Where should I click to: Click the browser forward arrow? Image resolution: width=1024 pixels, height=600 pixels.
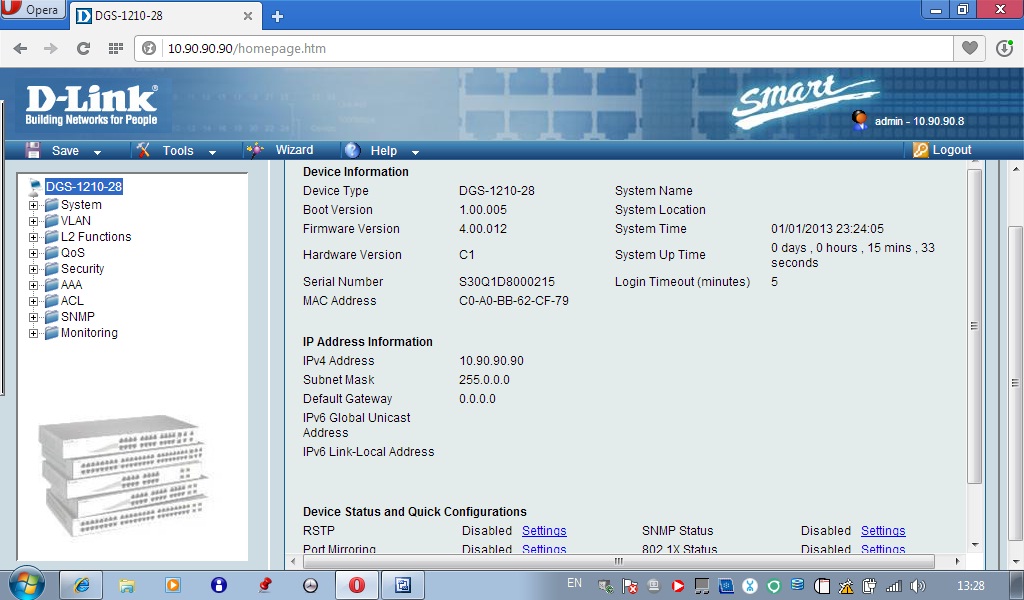pos(50,48)
